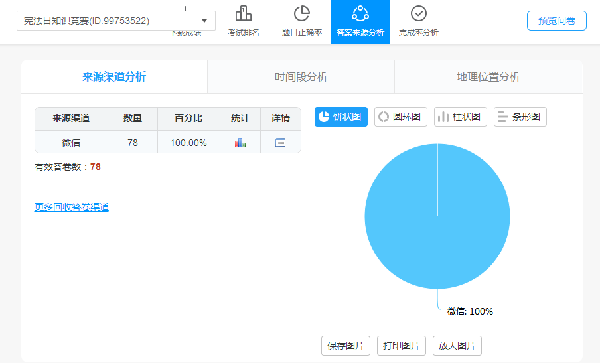Open the more collection channels link
This screenshot has width=600, height=363.
[x=72, y=207]
